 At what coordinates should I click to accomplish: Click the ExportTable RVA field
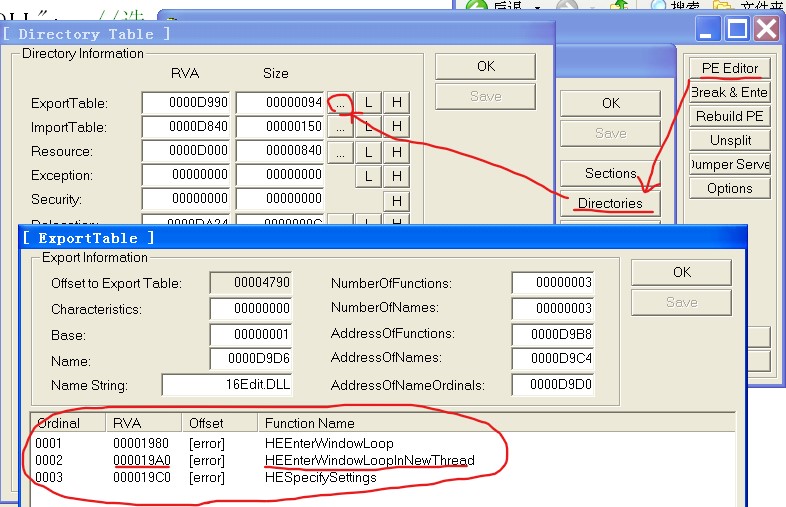186,103
